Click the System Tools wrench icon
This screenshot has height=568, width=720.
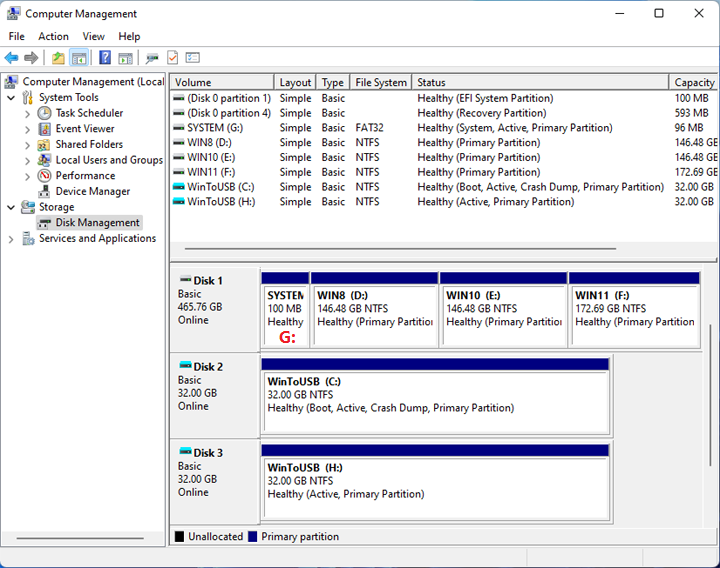[x=28, y=97]
